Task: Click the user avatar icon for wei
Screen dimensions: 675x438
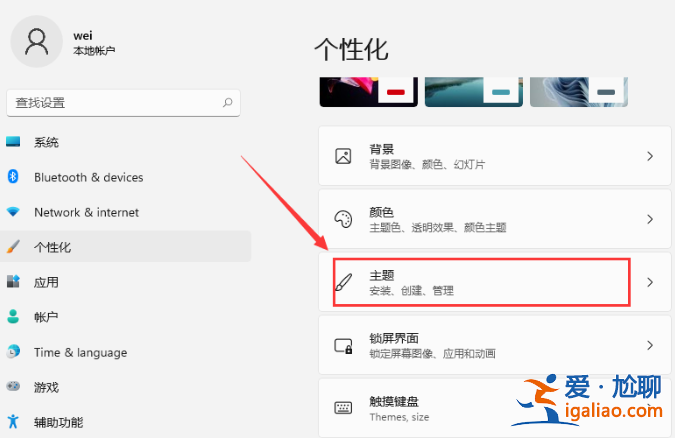Action: (x=36, y=41)
